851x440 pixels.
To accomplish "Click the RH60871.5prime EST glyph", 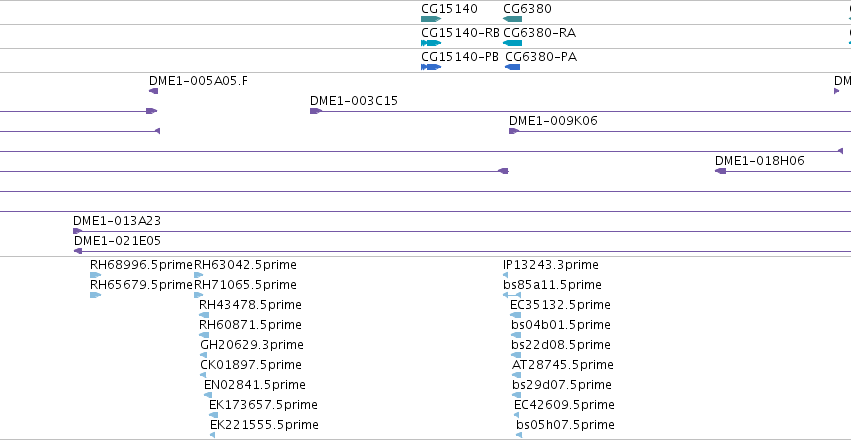I will pos(204,335).
